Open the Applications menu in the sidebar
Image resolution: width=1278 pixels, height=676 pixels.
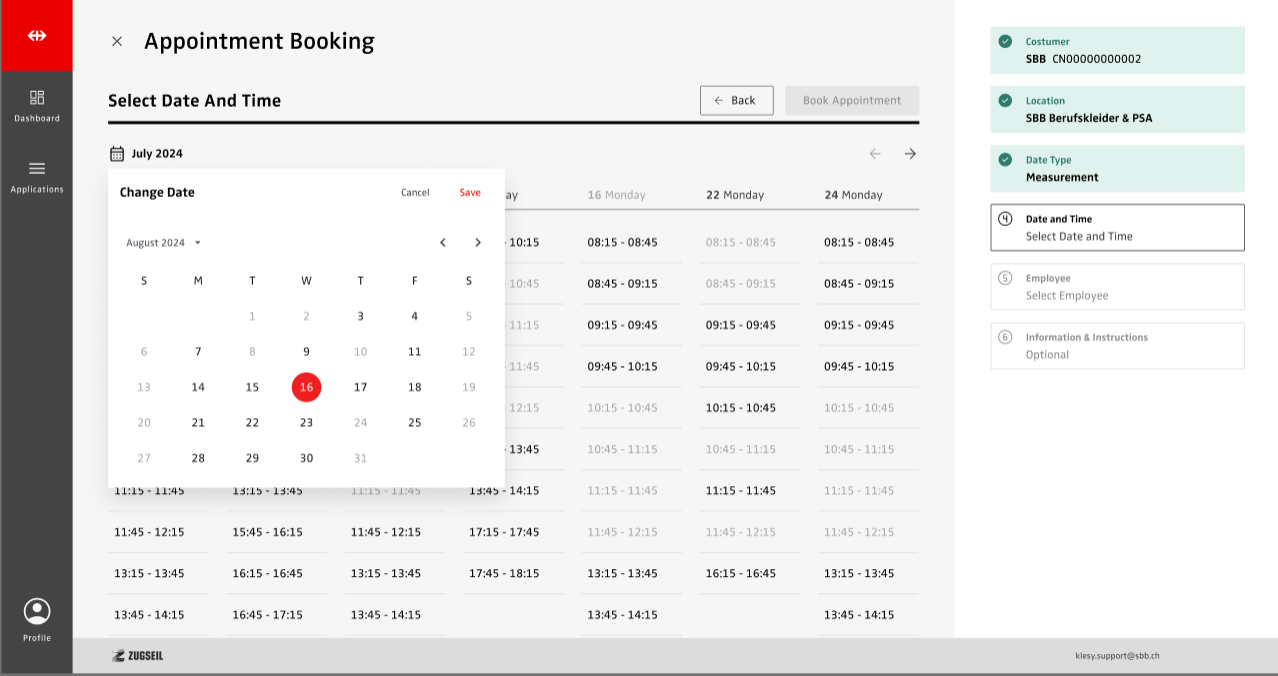pyautogui.click(x=37, y=176)
